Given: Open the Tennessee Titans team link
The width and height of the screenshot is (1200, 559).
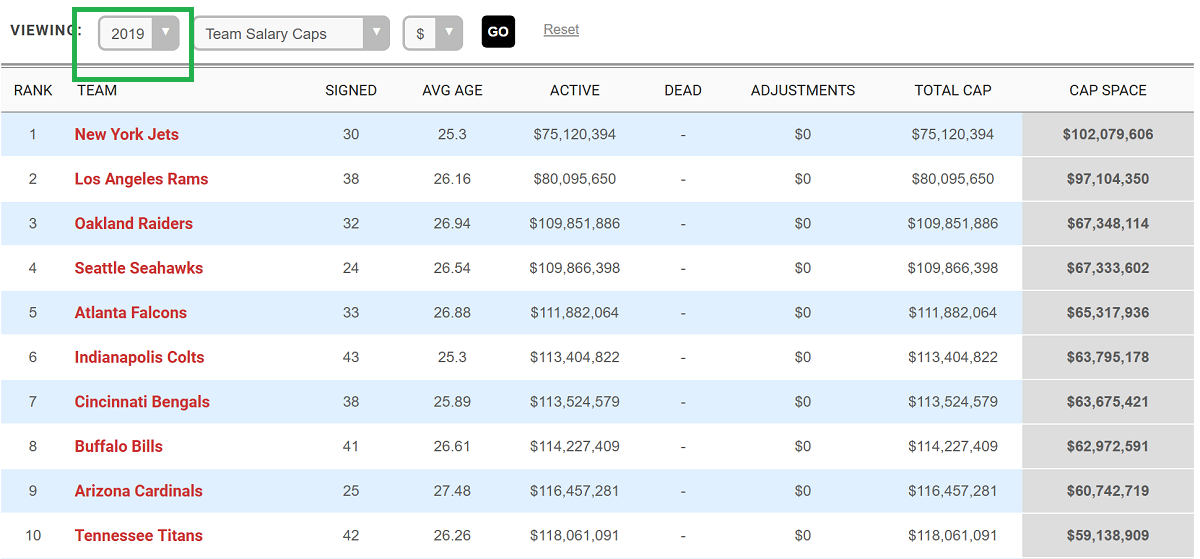Looking at the screenshot, I should coord(139,535).
